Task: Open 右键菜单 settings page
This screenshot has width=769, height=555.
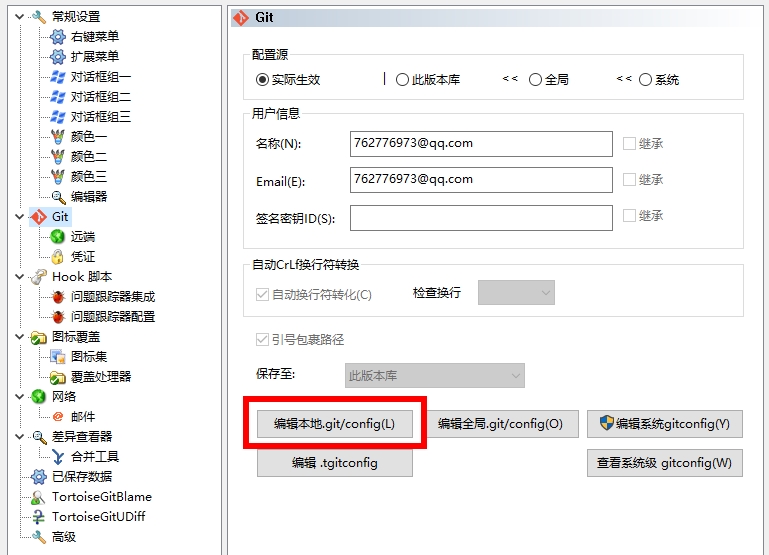Action: tap(95, 37)
